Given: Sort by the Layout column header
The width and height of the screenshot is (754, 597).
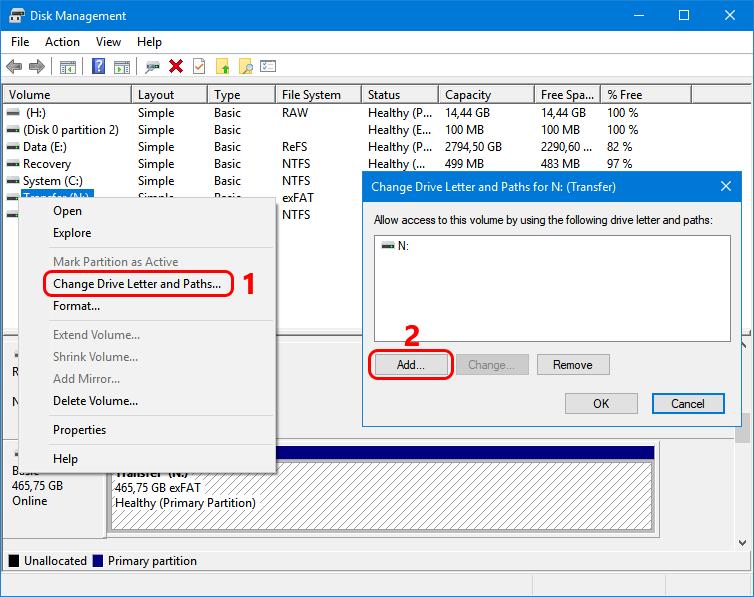Looking at the screenshot, I should tap(170, 95).
